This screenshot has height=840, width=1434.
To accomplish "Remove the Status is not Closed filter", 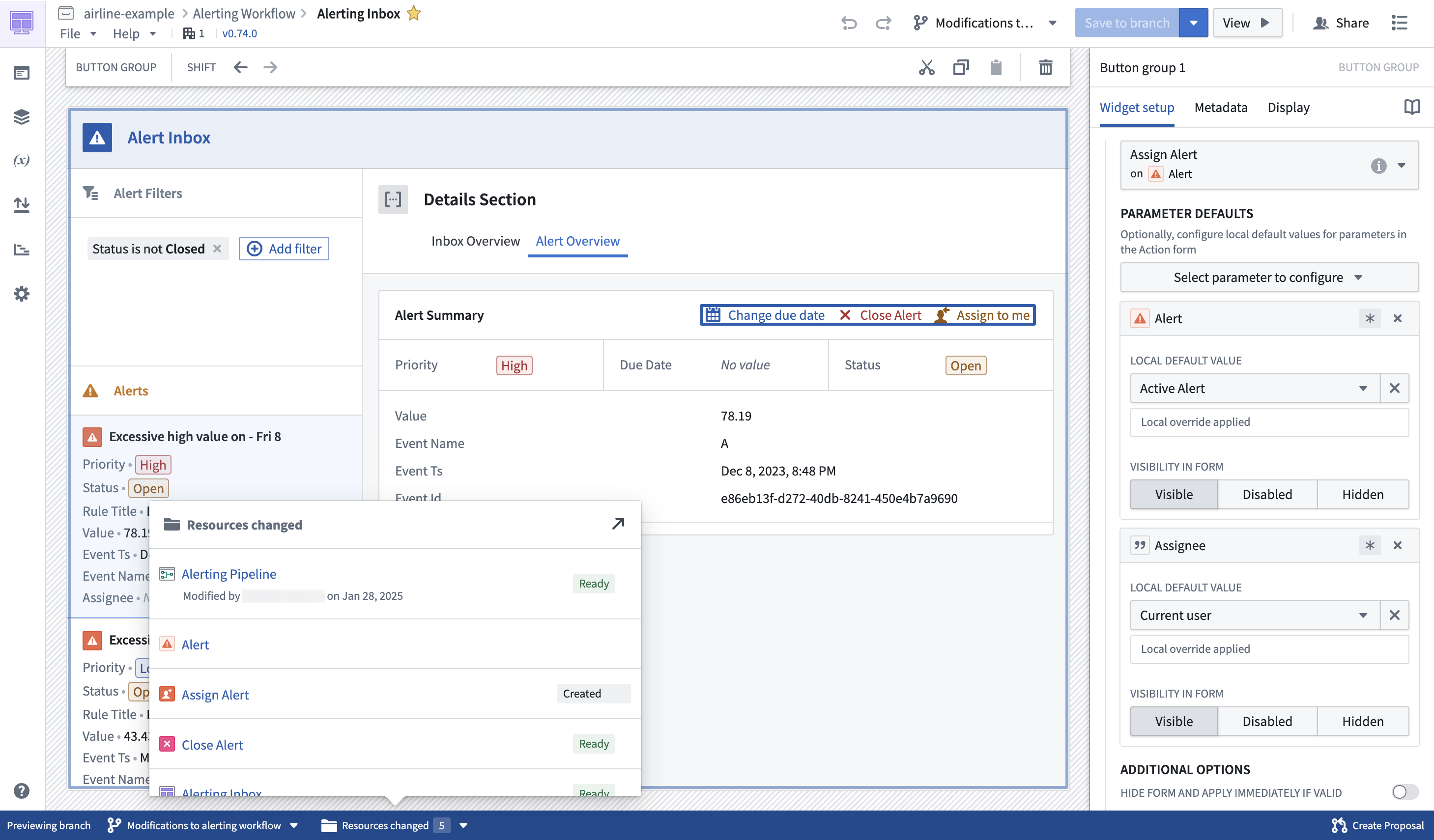I will point(217,249).
